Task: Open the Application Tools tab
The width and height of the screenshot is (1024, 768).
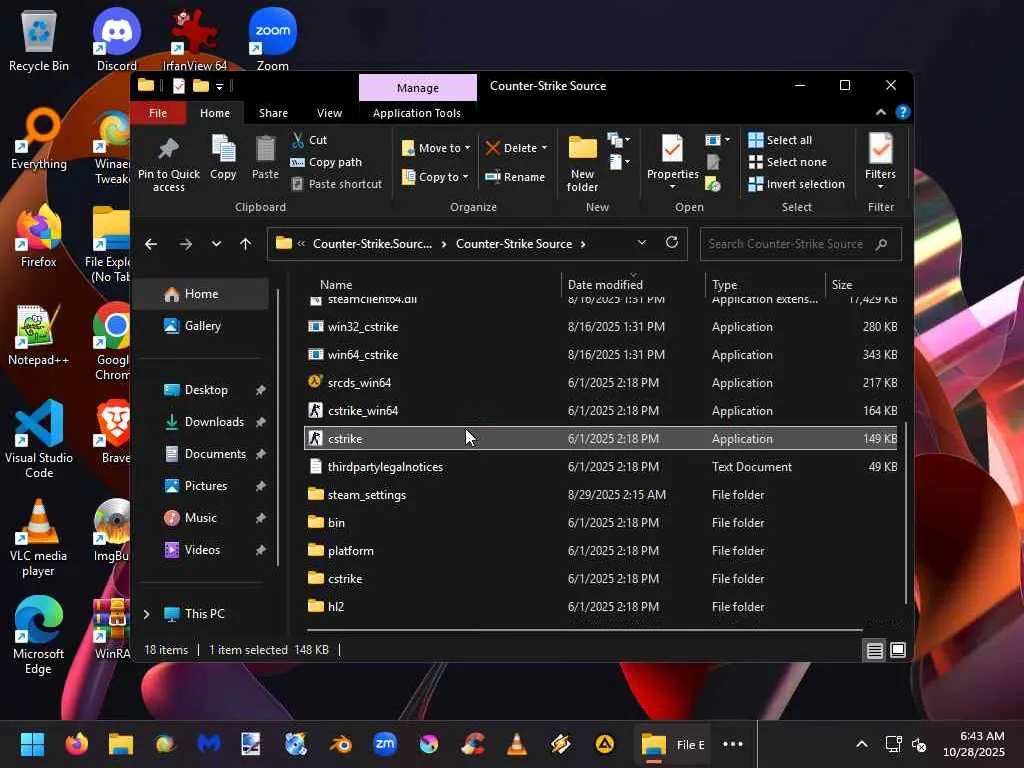Action: [x=417, y=113]
